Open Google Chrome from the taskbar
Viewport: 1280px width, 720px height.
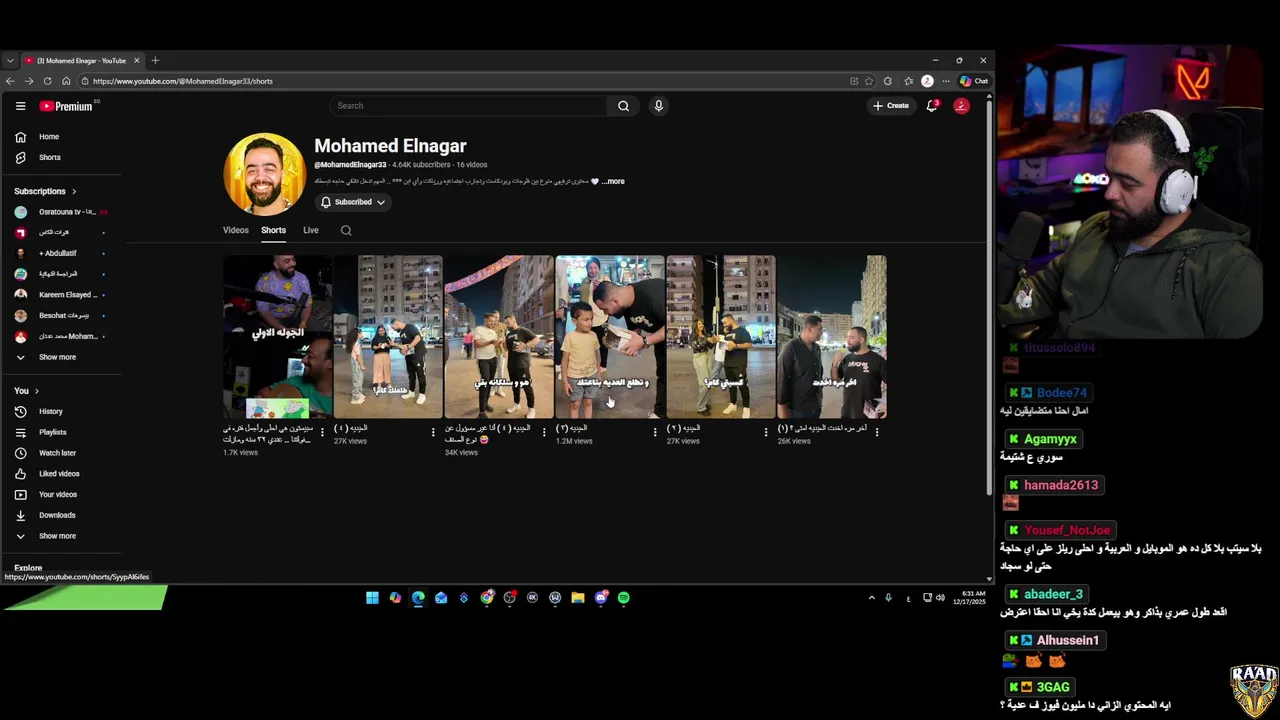487,598
